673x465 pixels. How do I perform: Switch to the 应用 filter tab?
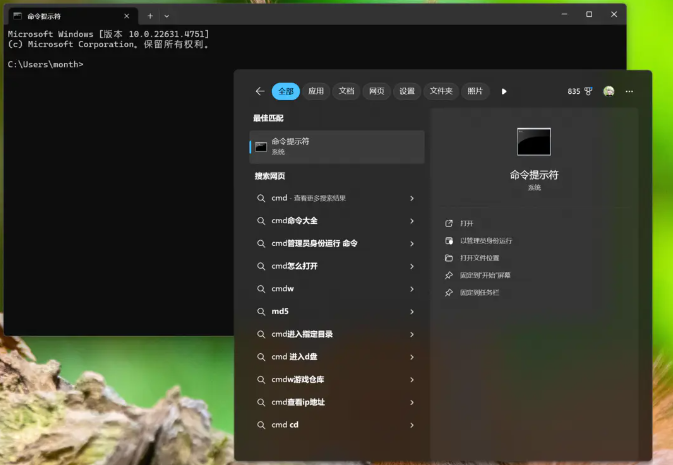[316, 91]
